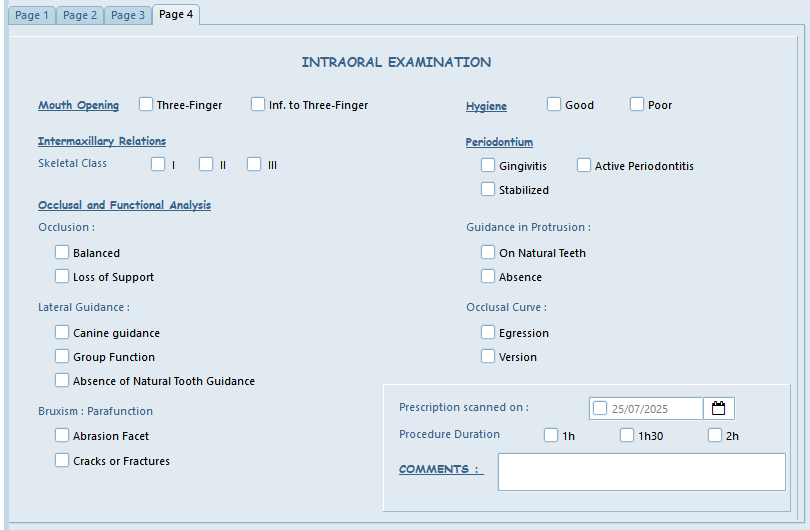Switch to the Page 1 tab
810x530 pixels.
coord(32,15)
